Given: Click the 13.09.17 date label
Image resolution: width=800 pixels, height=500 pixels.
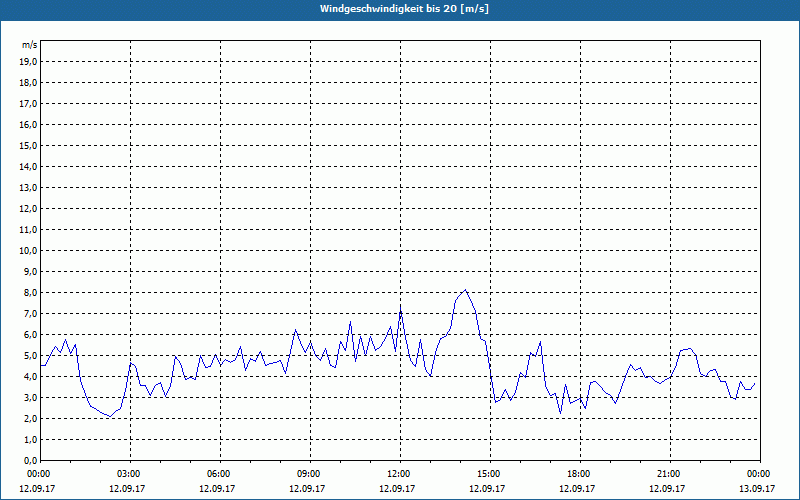Looking at the screenshot, I should tap(757, 488).
